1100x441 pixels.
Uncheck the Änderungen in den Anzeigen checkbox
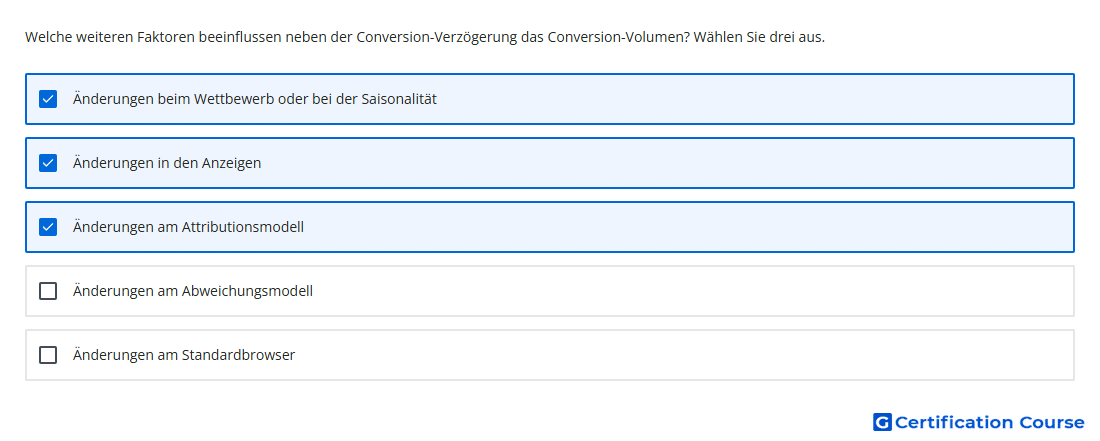48,163
